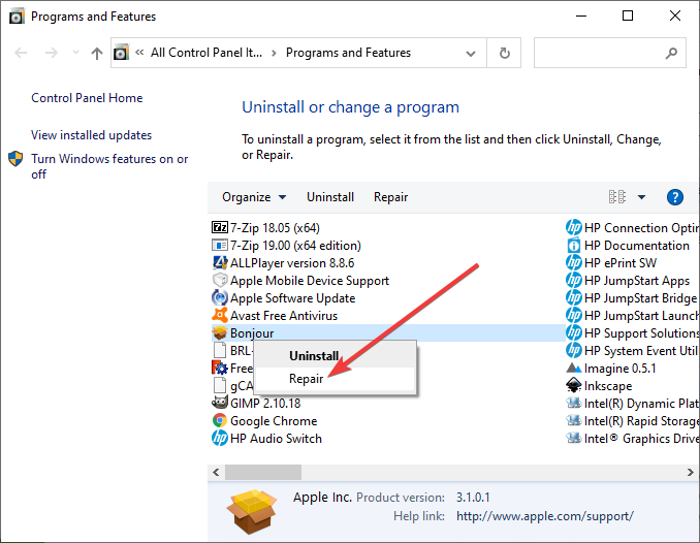Open the Control Panel Home link
700x543 pixels.
[x=87, y=98]
